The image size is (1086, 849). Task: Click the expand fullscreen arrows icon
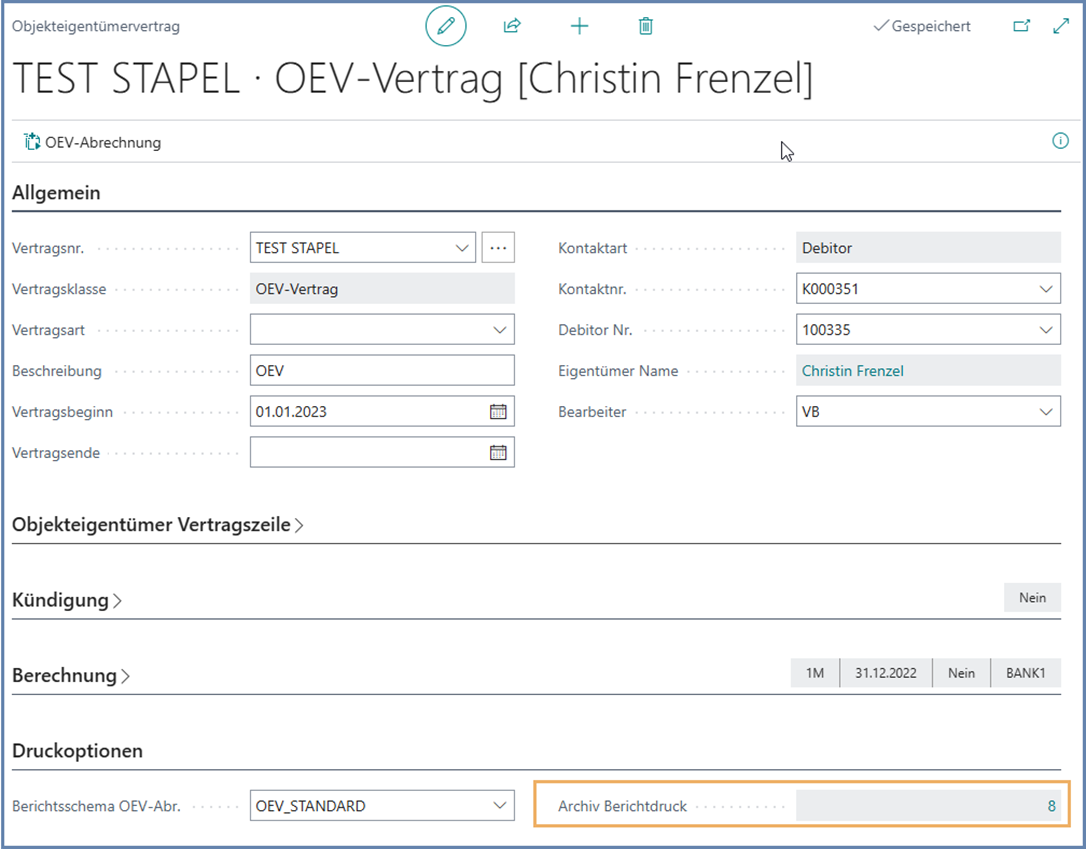click(1061, 27)
